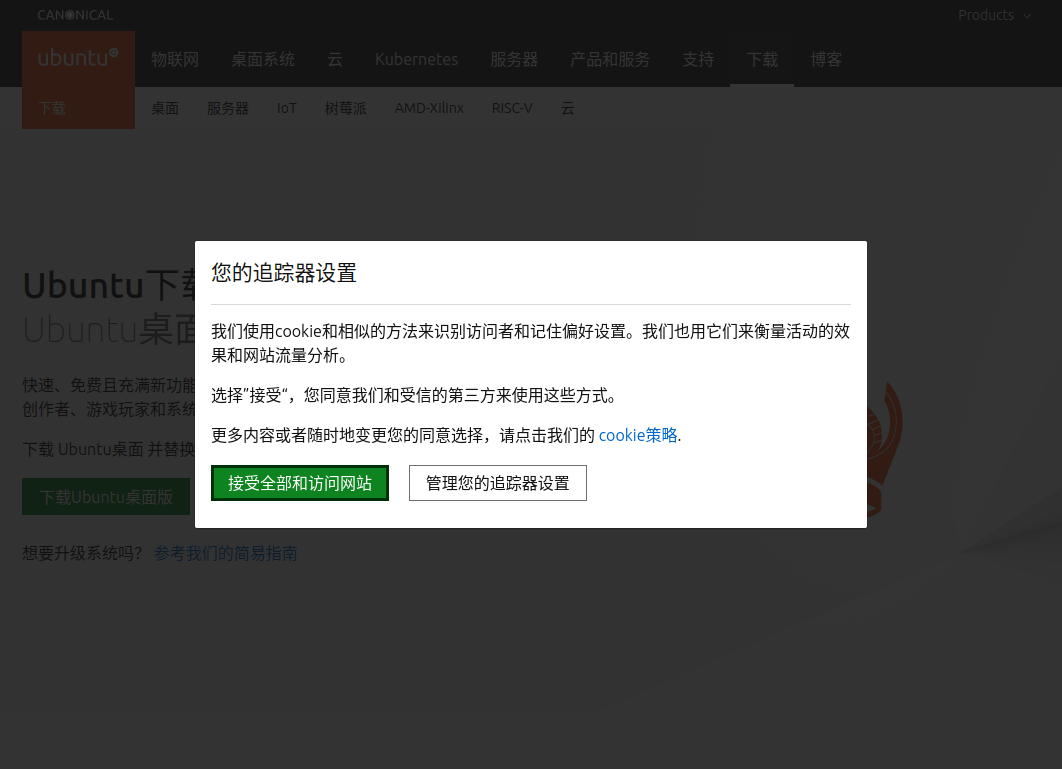
Task: Open 参考我们的简易指南 link
Action: (x=226, y=554)
